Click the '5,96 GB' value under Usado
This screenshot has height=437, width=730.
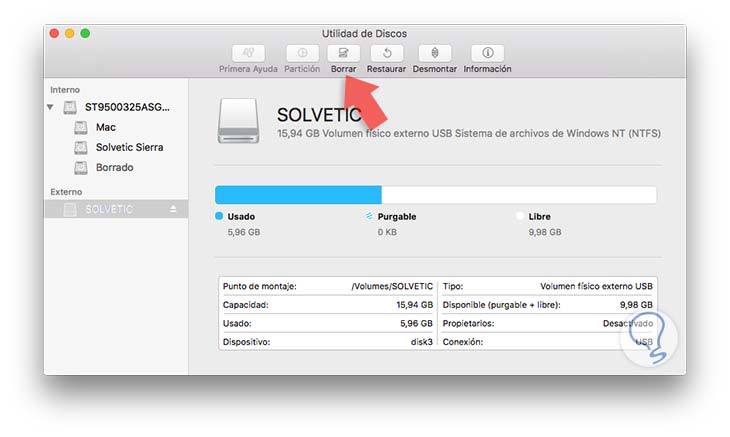243,232
